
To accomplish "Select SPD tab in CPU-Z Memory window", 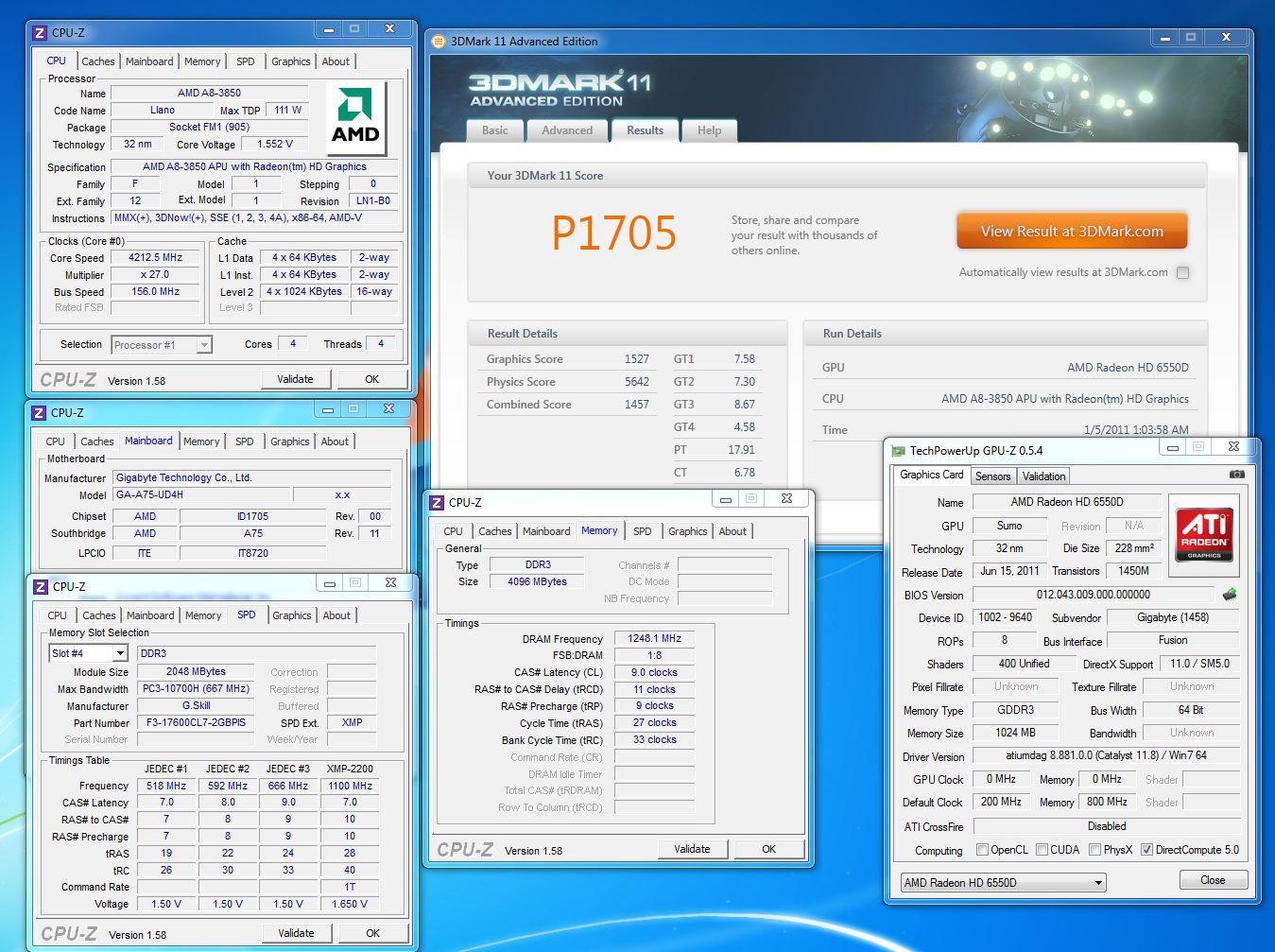I will [643, 531].
